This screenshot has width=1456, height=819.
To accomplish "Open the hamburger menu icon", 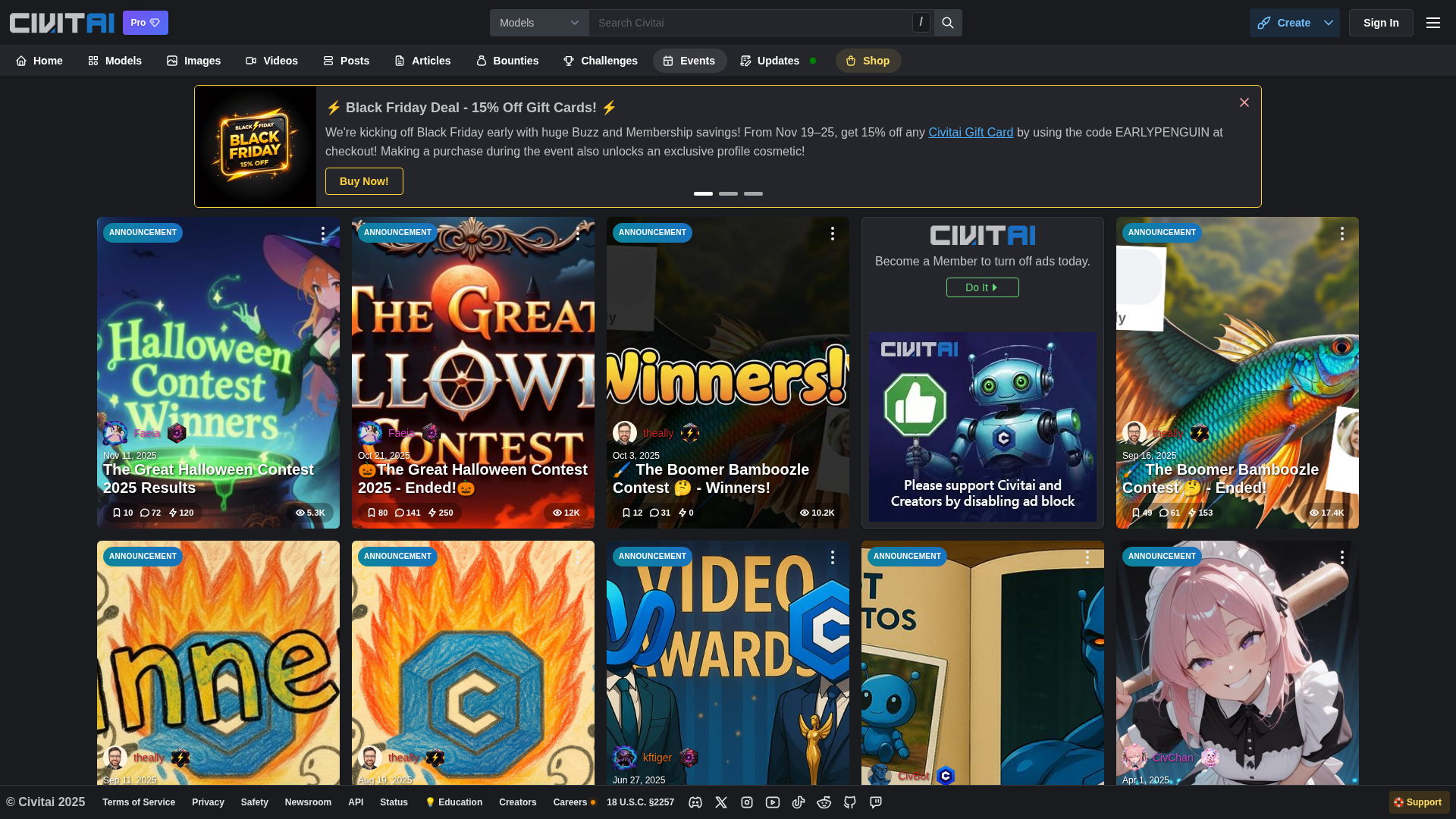I will pos(1433,23).
